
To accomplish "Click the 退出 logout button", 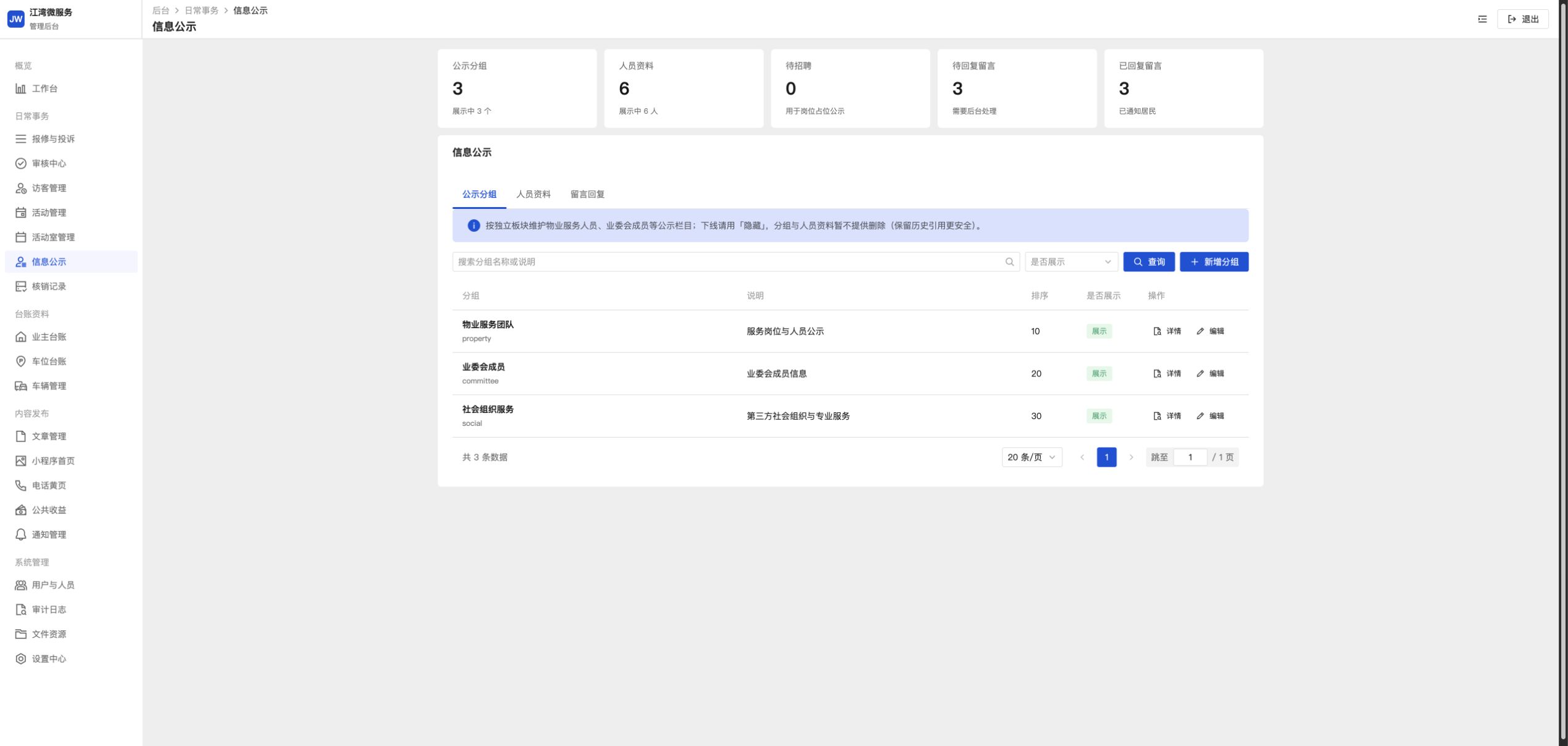I will pos(1522,19).
